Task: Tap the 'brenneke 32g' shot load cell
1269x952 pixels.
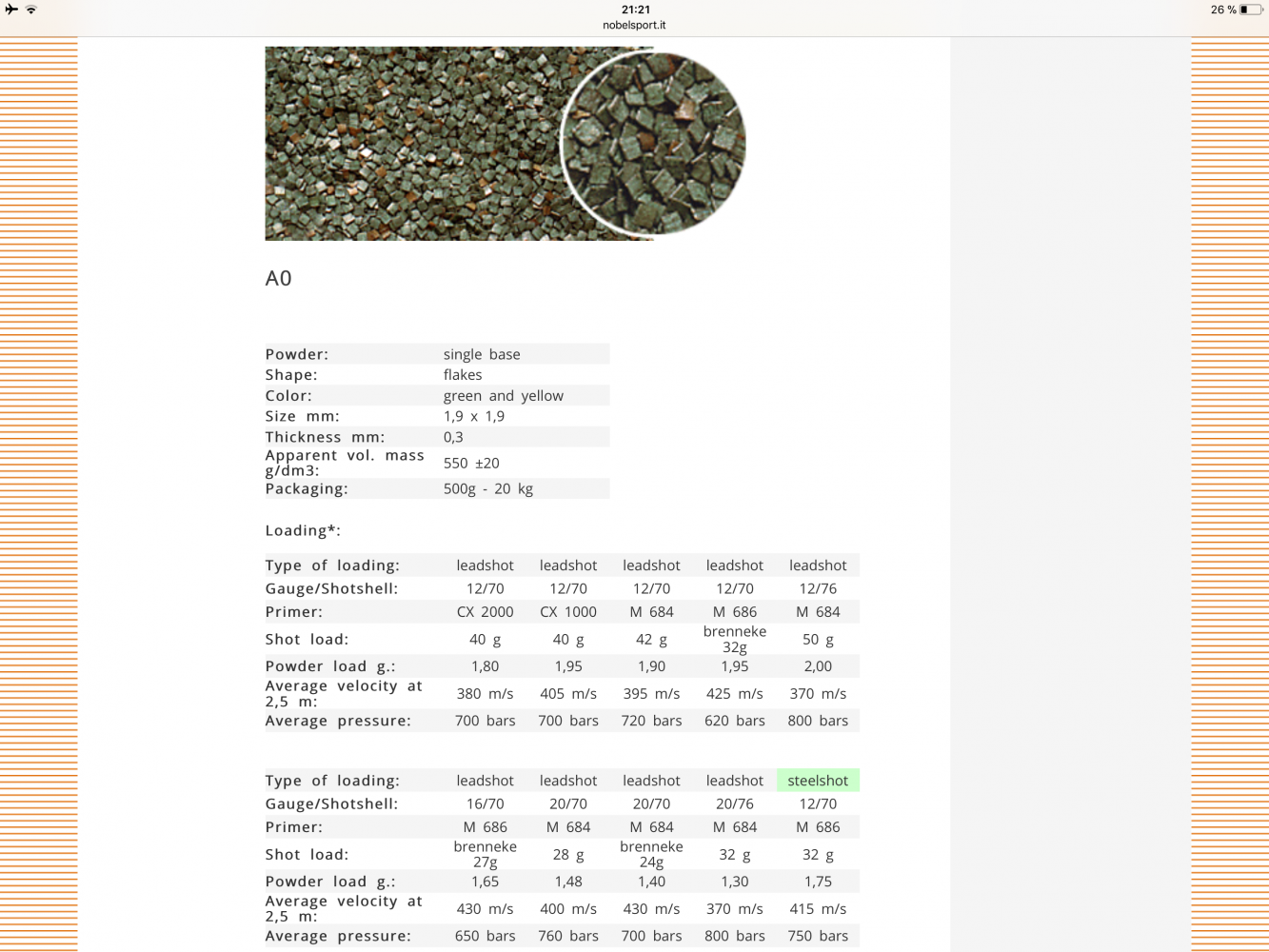Action: [735, 639]
